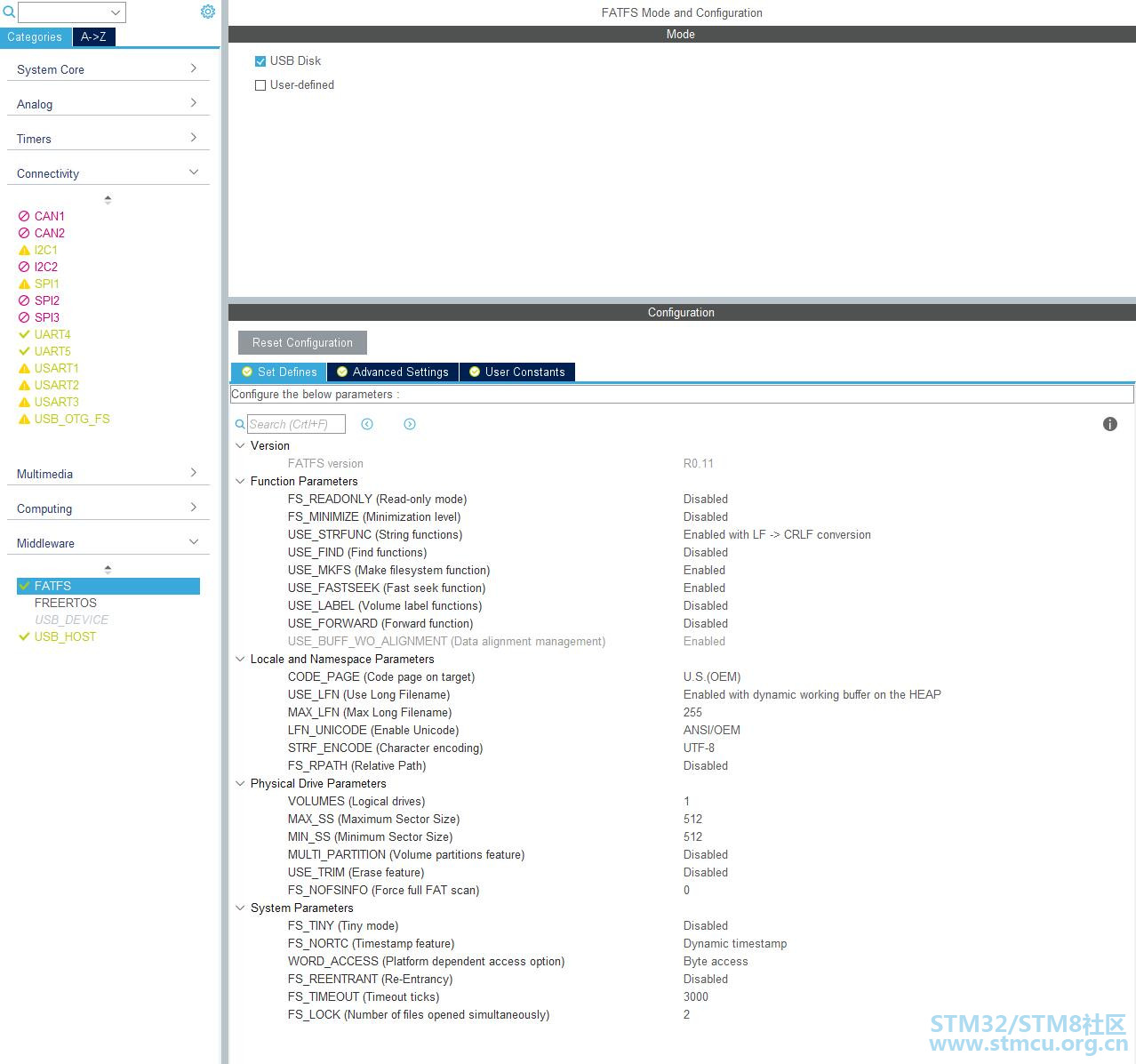Select USB_HOST in Middleware list
1136x1064 pixels.
[x=65, y=636]
